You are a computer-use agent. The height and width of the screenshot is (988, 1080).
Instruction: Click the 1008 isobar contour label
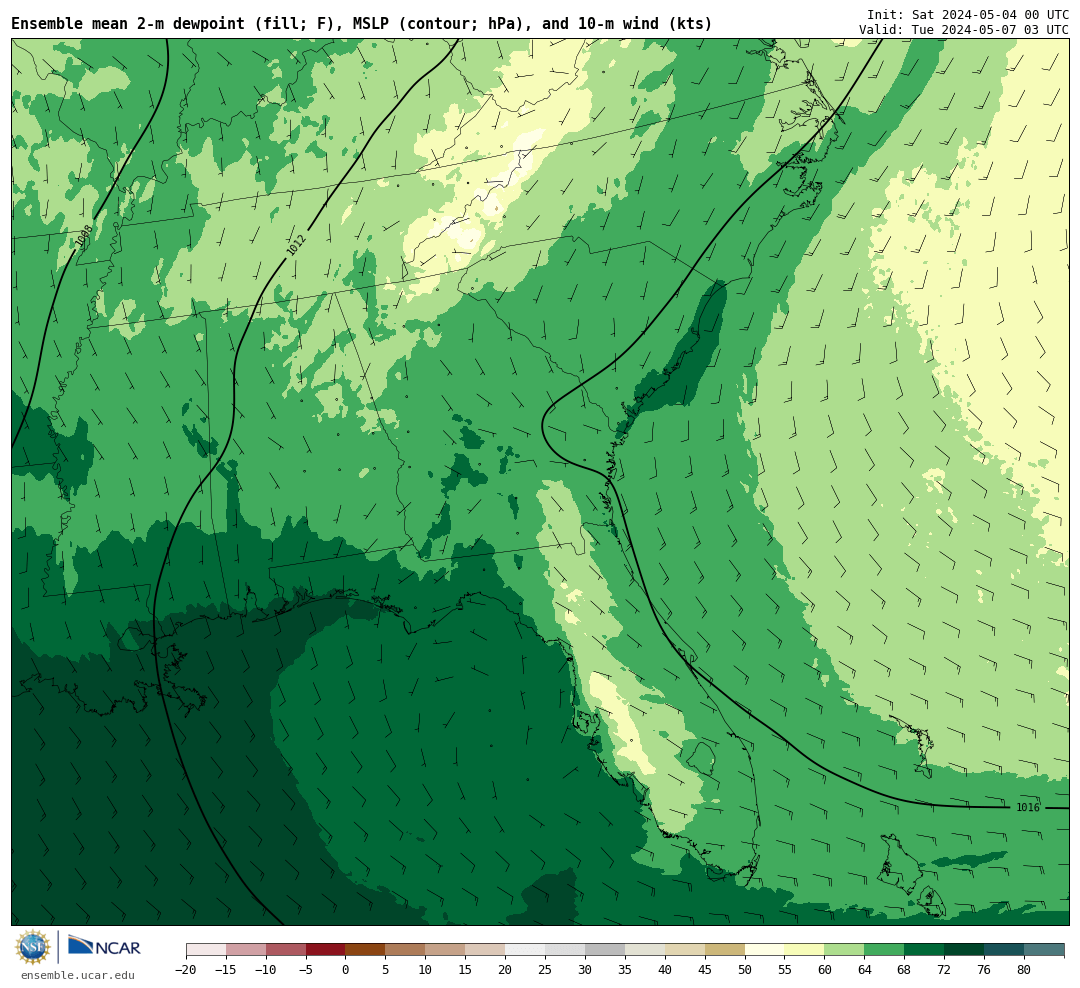click(x=84, y=236)
